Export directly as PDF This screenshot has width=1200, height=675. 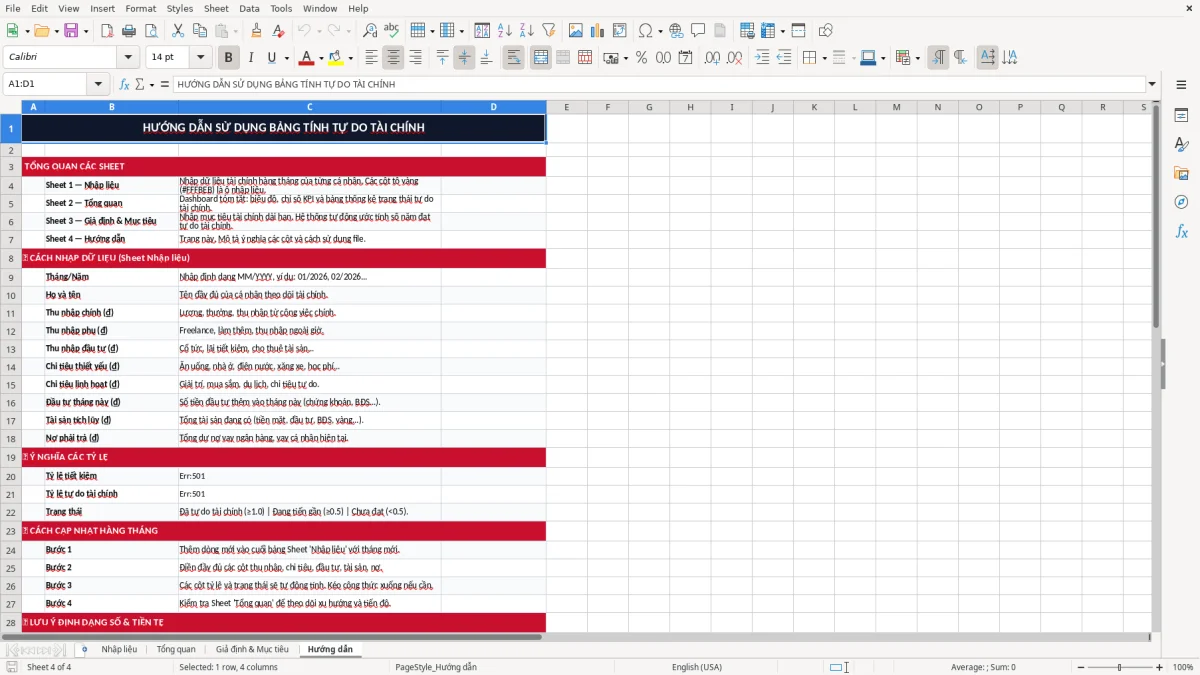click(107, 31)
